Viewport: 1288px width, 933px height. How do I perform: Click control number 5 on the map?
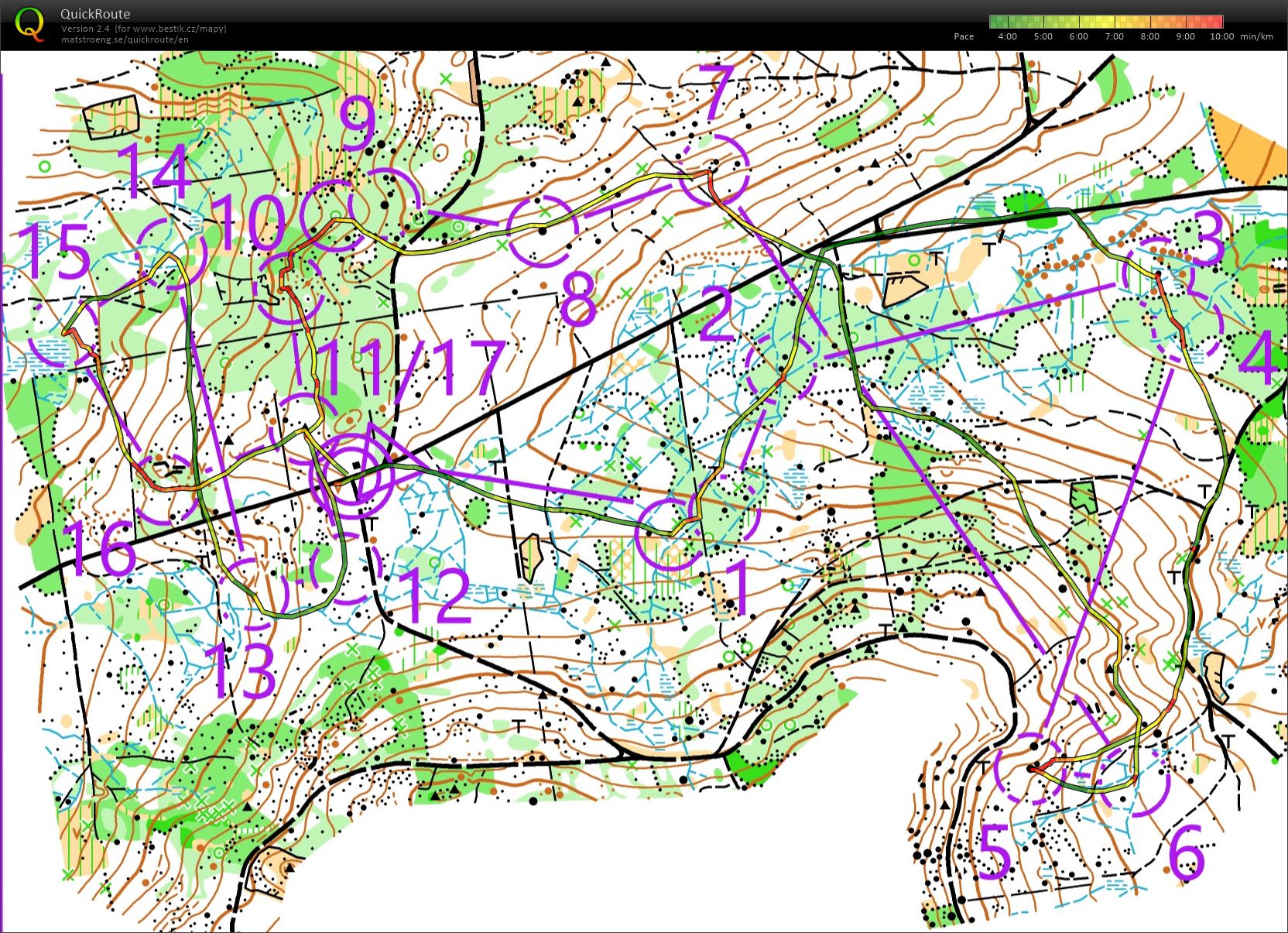pyautogui.click(x=995, y=852)
